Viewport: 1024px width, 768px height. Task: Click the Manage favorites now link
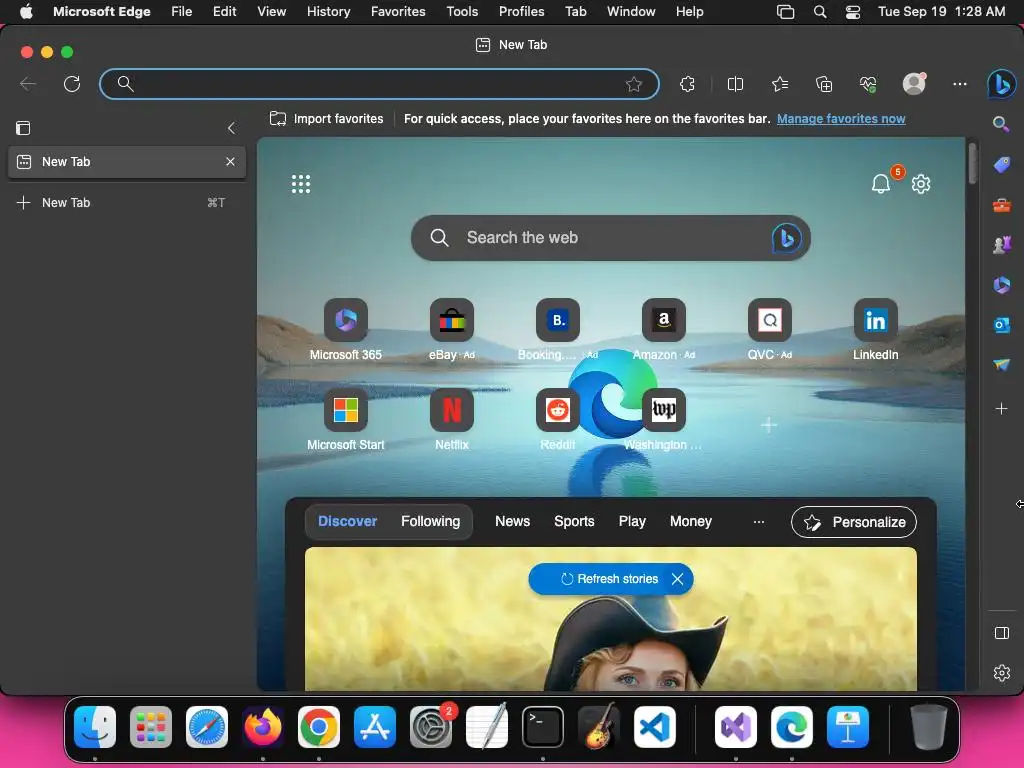[841, 119]
